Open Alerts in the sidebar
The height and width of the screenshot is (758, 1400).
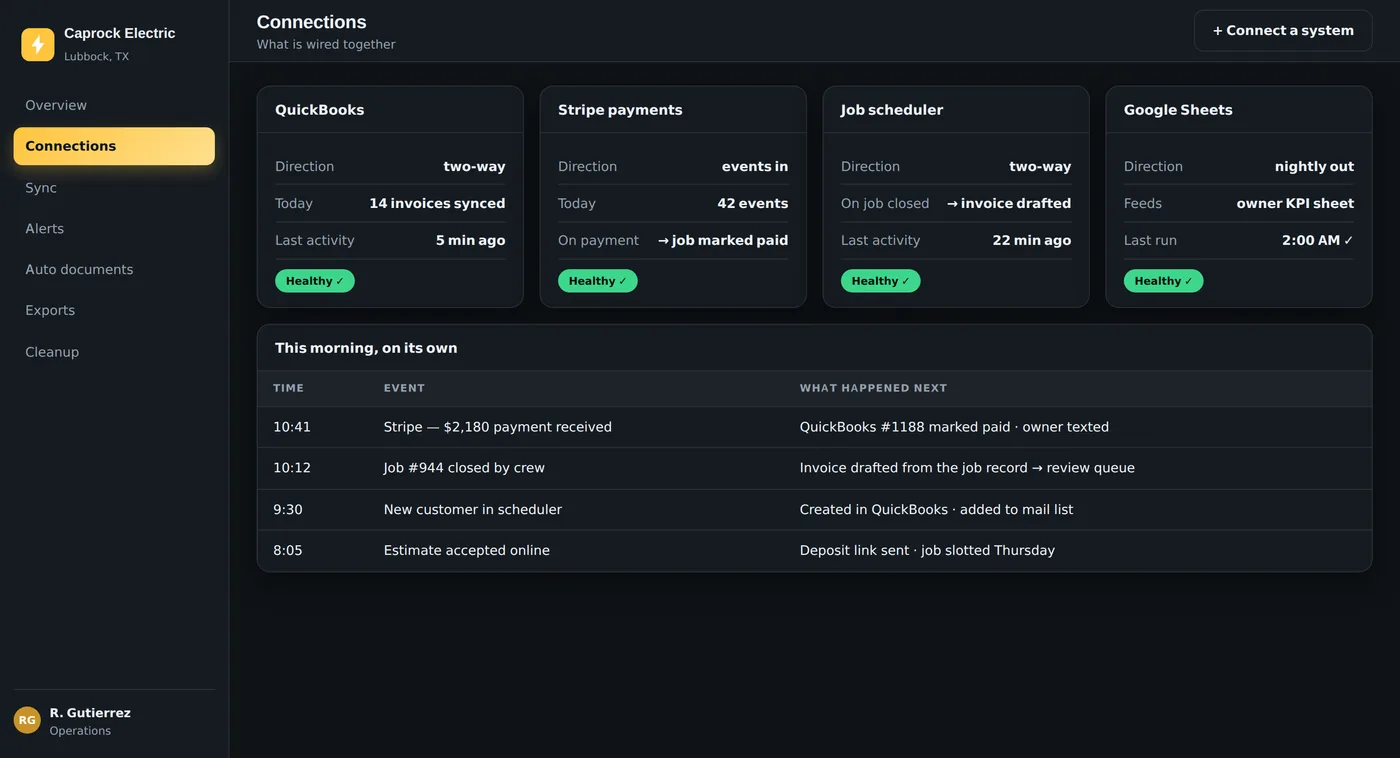(114, 229)
